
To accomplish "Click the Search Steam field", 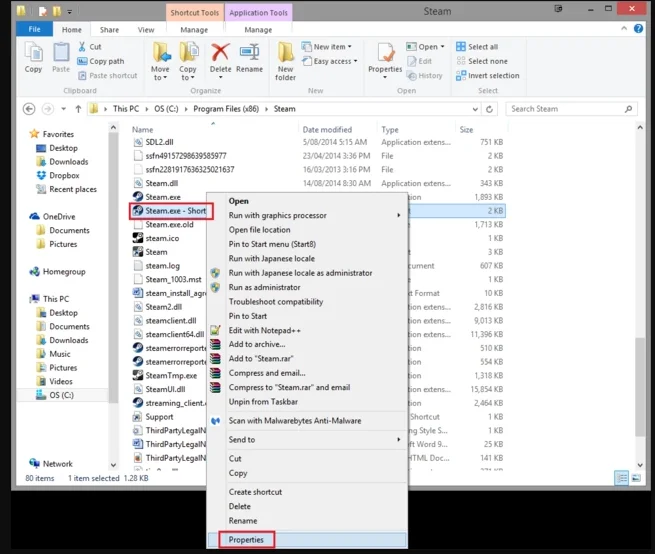I will 571,109.
